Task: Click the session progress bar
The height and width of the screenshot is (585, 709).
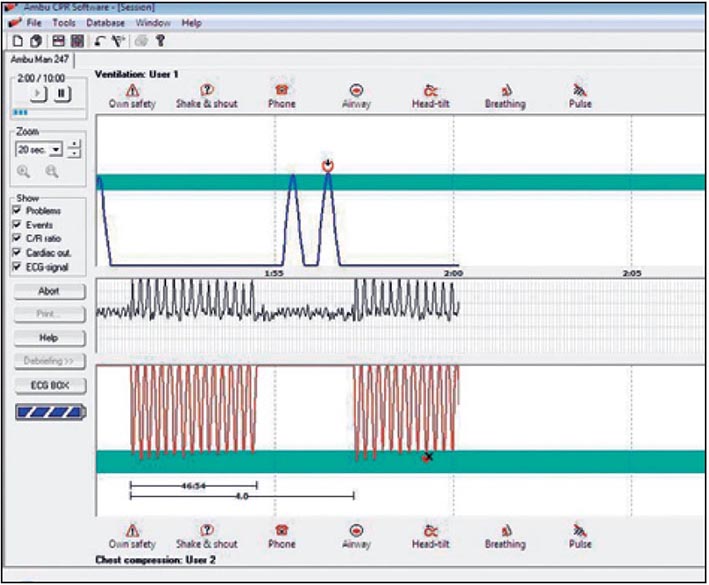Action: 48,112
